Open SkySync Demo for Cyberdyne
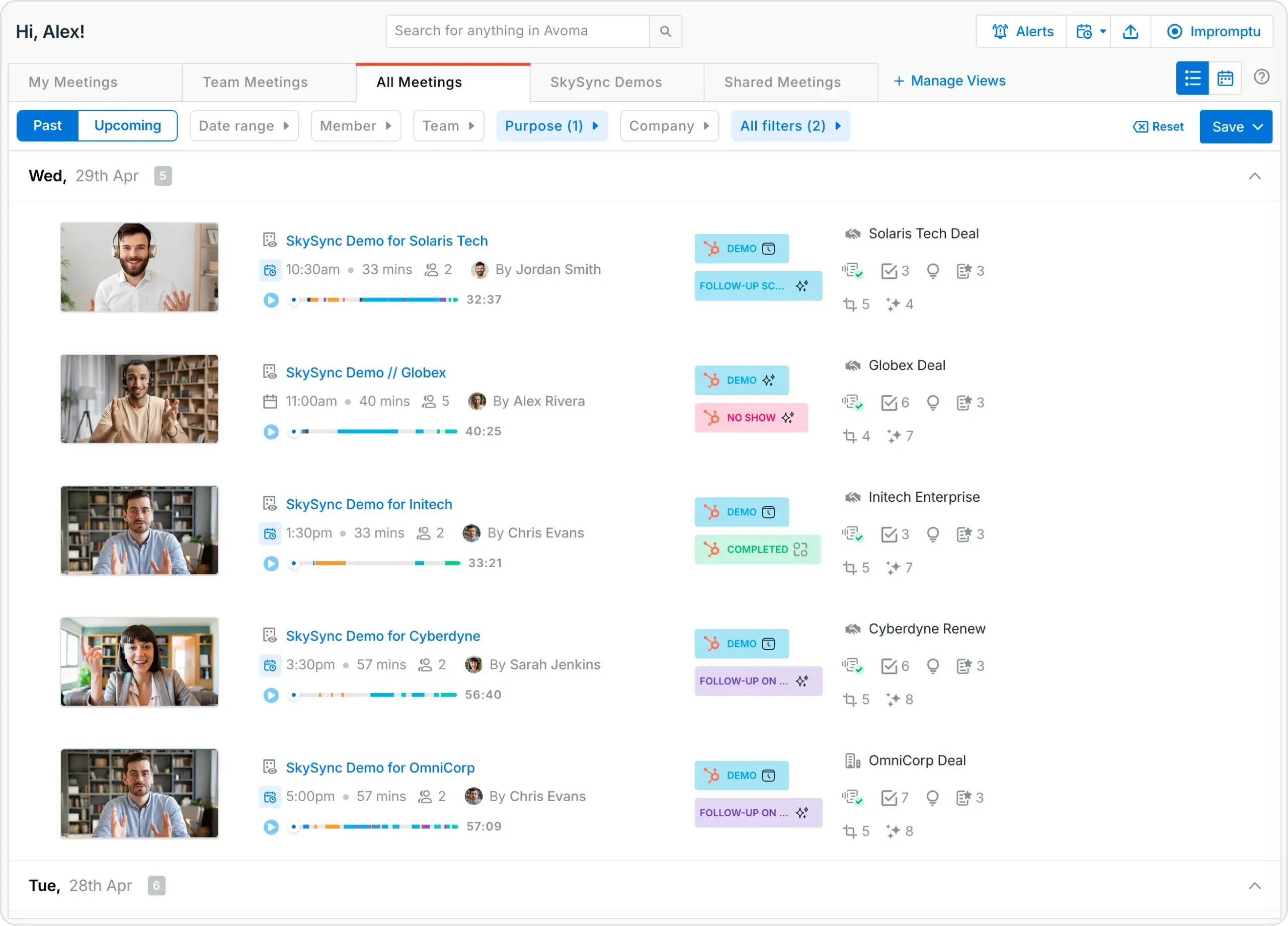The width and height of the screenshot is (1288, 926). 383,636
